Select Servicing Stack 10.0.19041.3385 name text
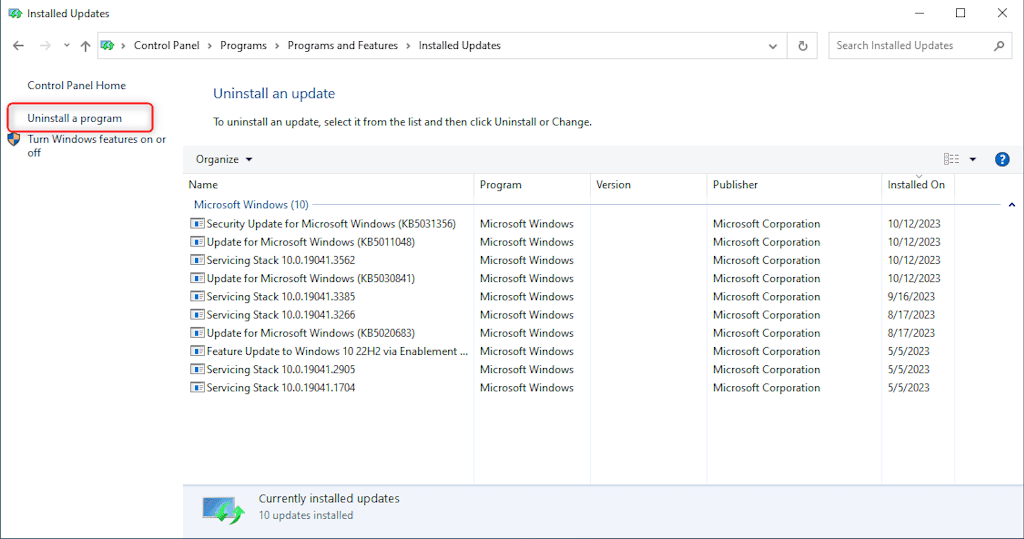Screen dimensions: 1024x539 click(281, 297)
